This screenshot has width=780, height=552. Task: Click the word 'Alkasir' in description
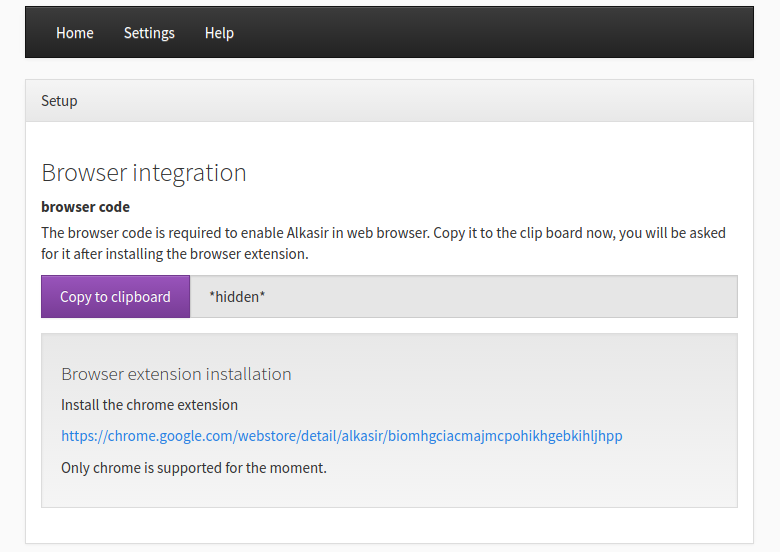310,233
